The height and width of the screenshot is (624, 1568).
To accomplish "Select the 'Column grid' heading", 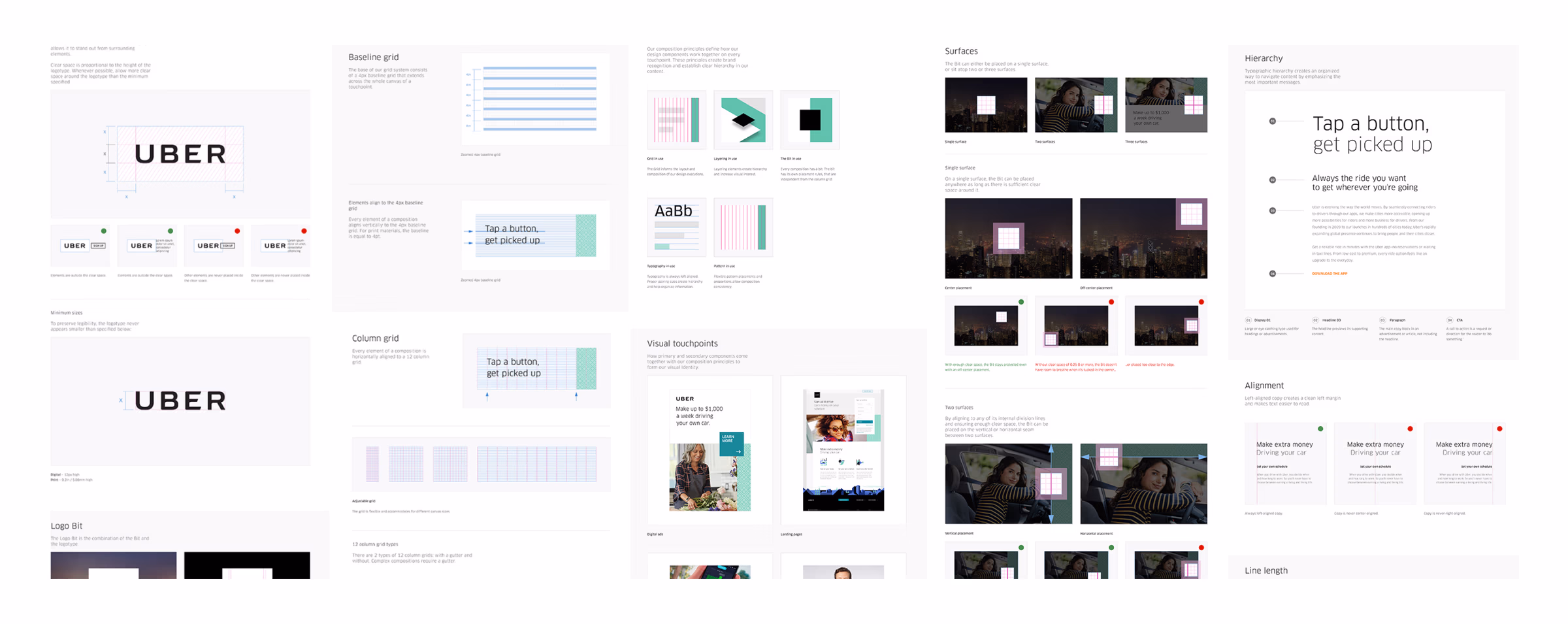I will [x=375, y=338].
